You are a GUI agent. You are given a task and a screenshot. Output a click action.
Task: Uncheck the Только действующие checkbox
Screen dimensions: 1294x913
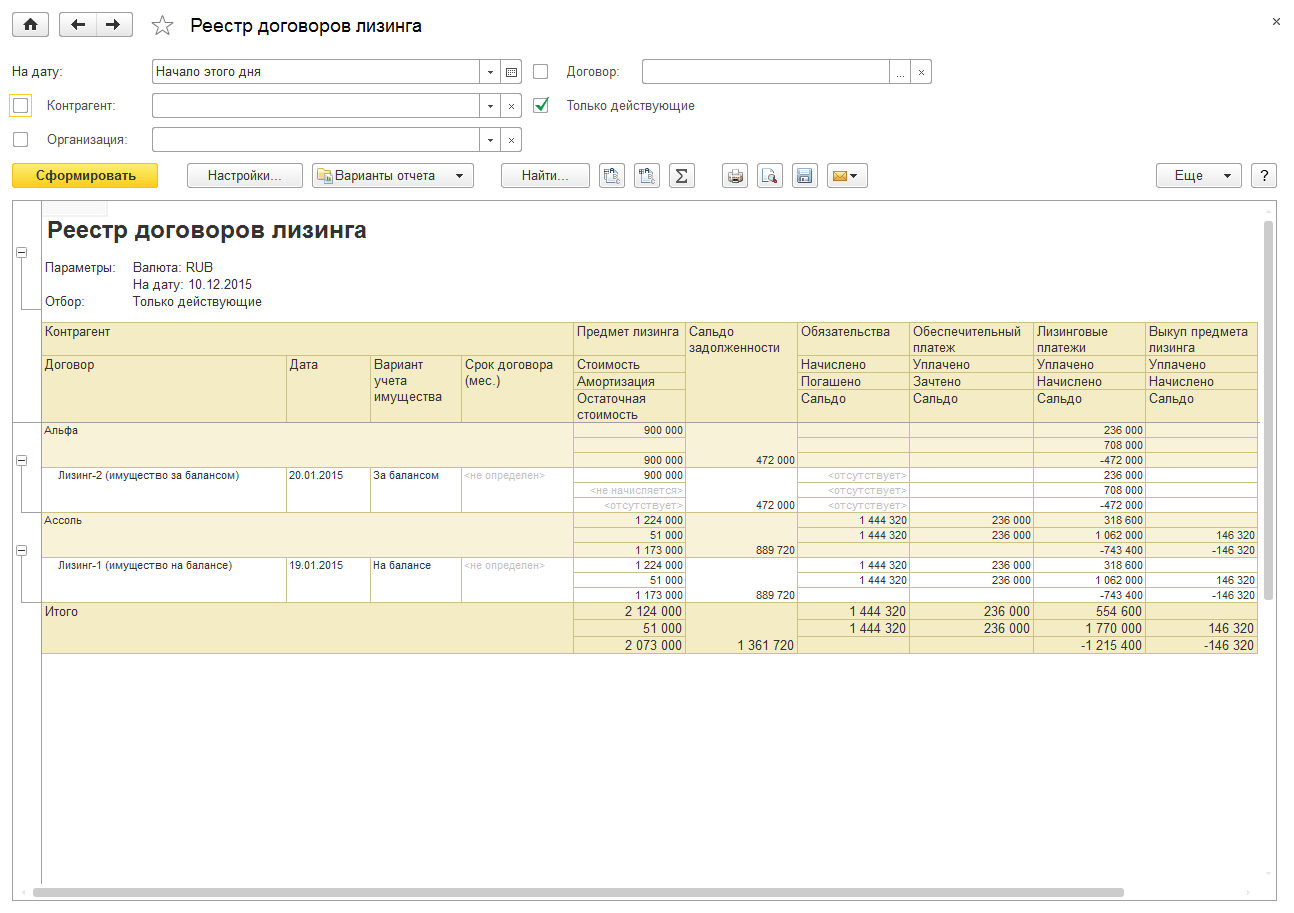541,105
